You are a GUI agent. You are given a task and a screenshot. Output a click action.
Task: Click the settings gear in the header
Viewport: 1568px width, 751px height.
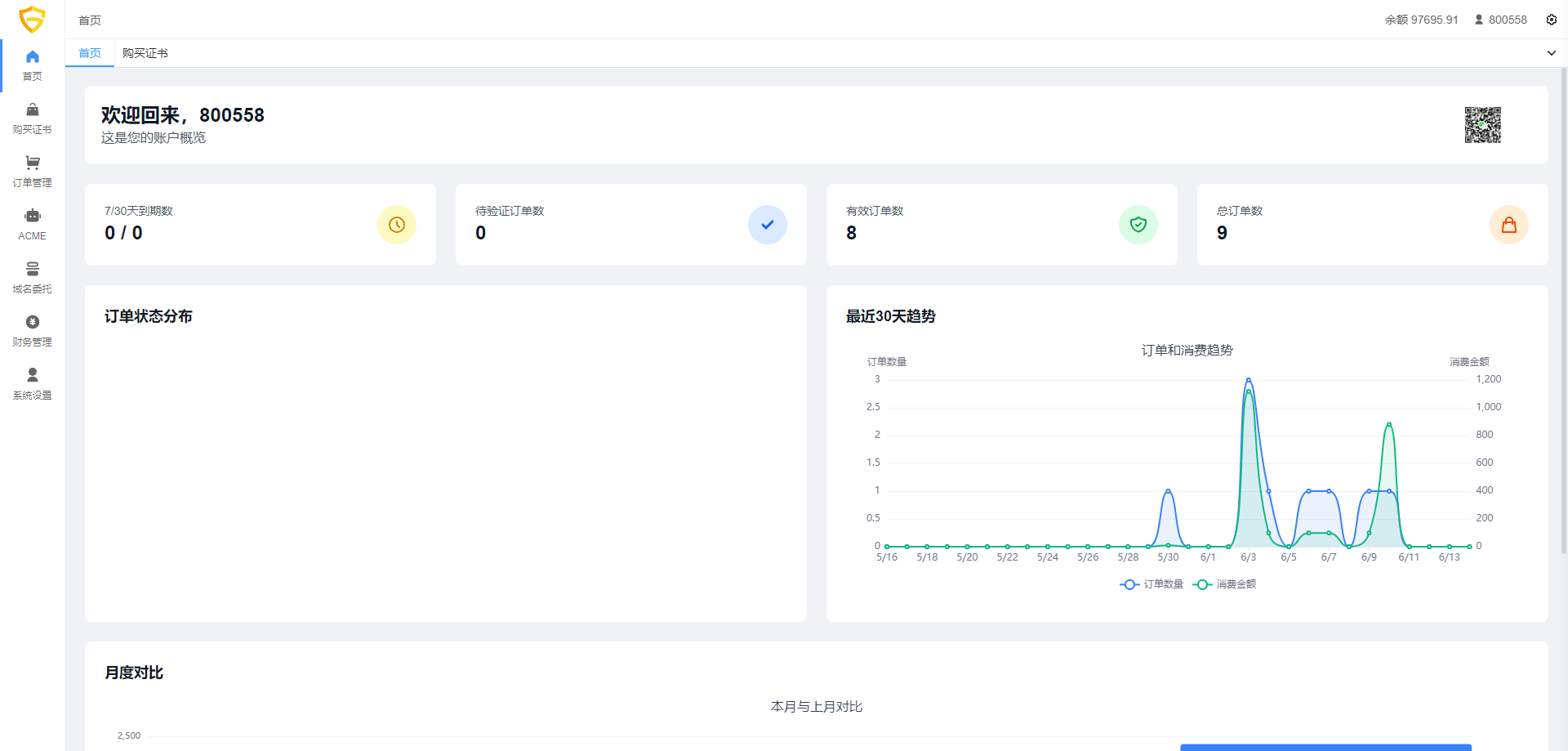[x=1551, y=20]
